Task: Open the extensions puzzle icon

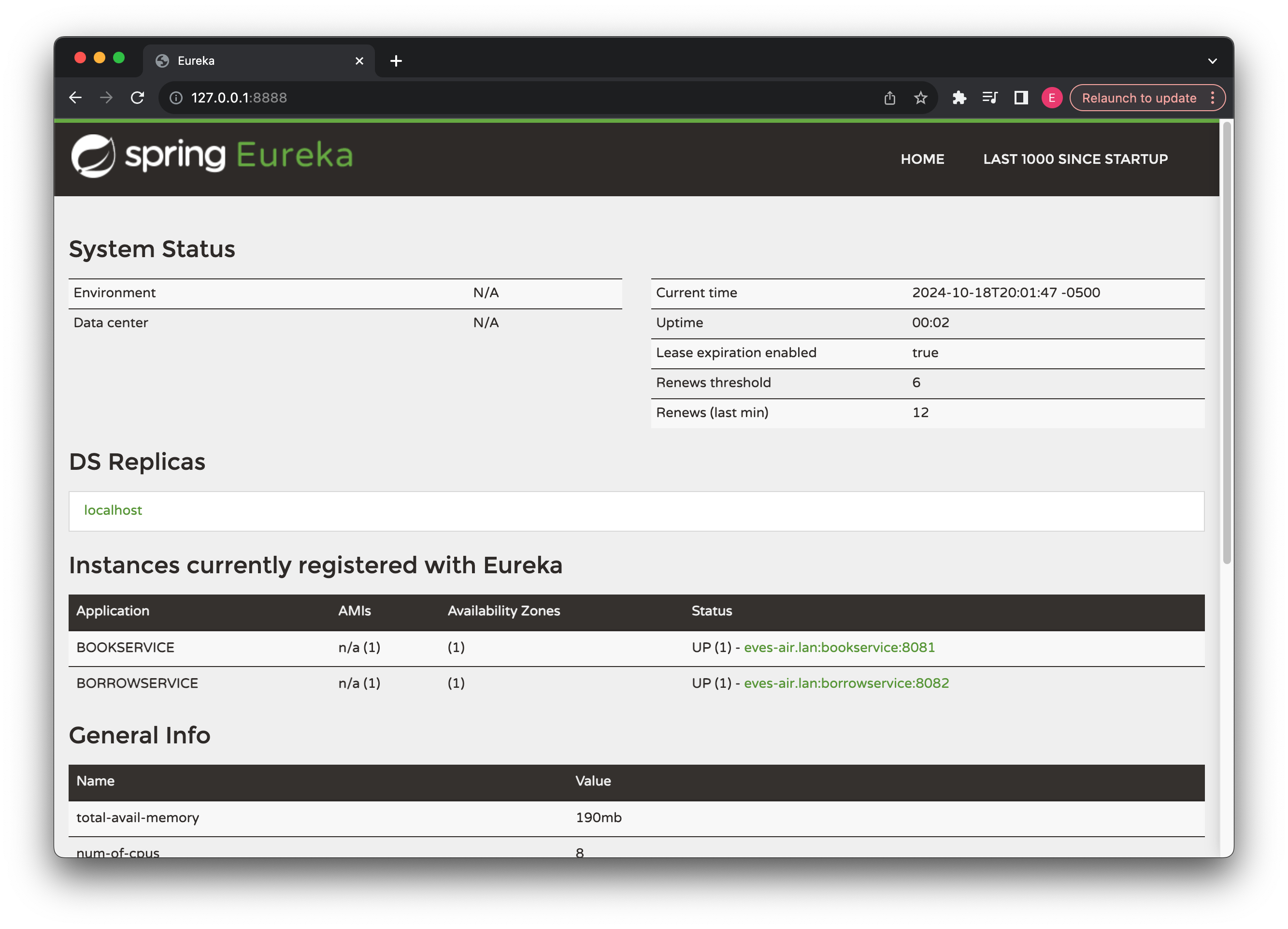Action: 959,98
